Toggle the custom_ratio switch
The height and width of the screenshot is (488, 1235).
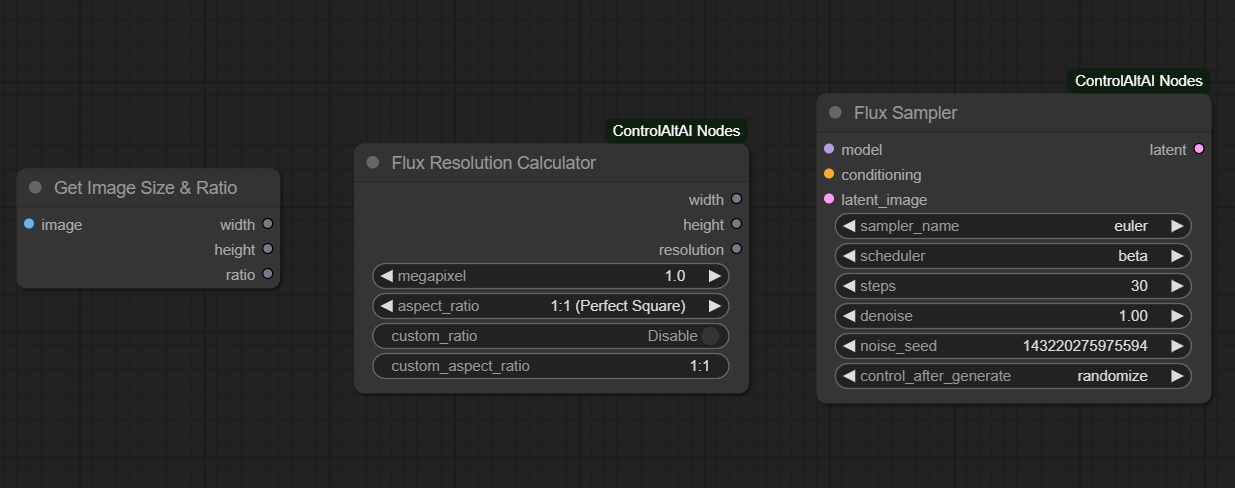pos(710,336)
